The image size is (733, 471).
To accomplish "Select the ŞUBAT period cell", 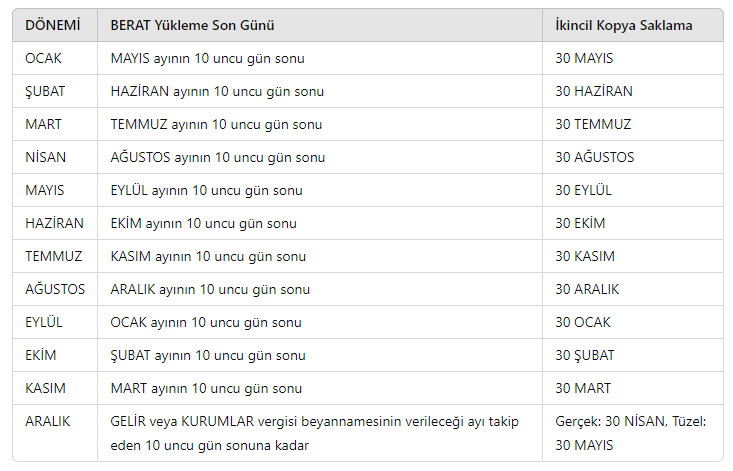I will pyautogui.click(x=55, y=91).
